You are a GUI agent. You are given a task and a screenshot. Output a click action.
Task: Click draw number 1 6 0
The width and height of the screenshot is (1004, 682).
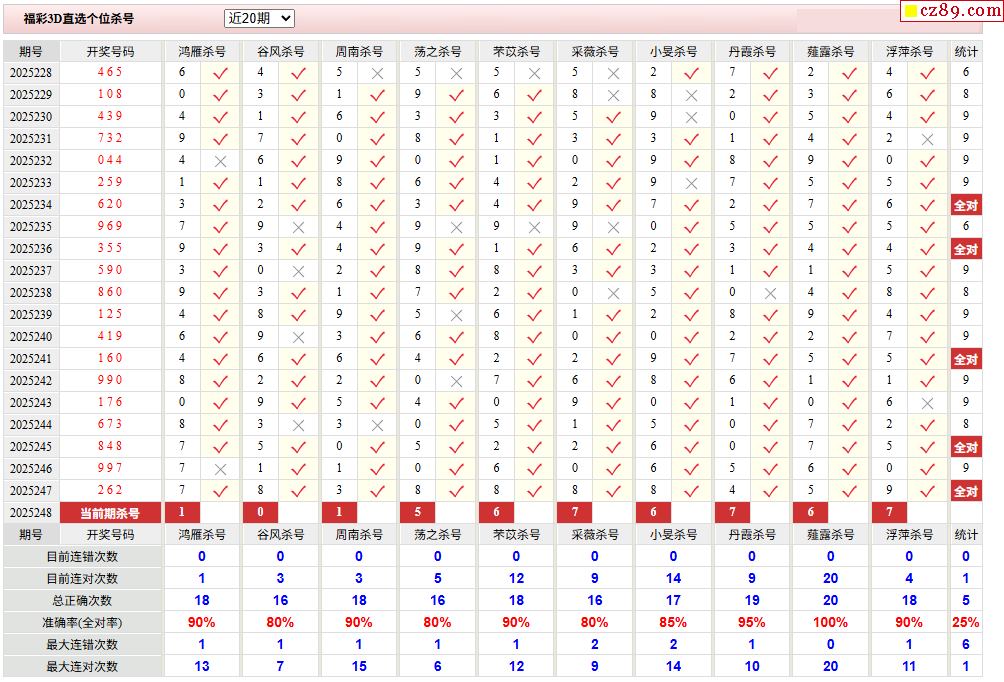coord(110,358)
